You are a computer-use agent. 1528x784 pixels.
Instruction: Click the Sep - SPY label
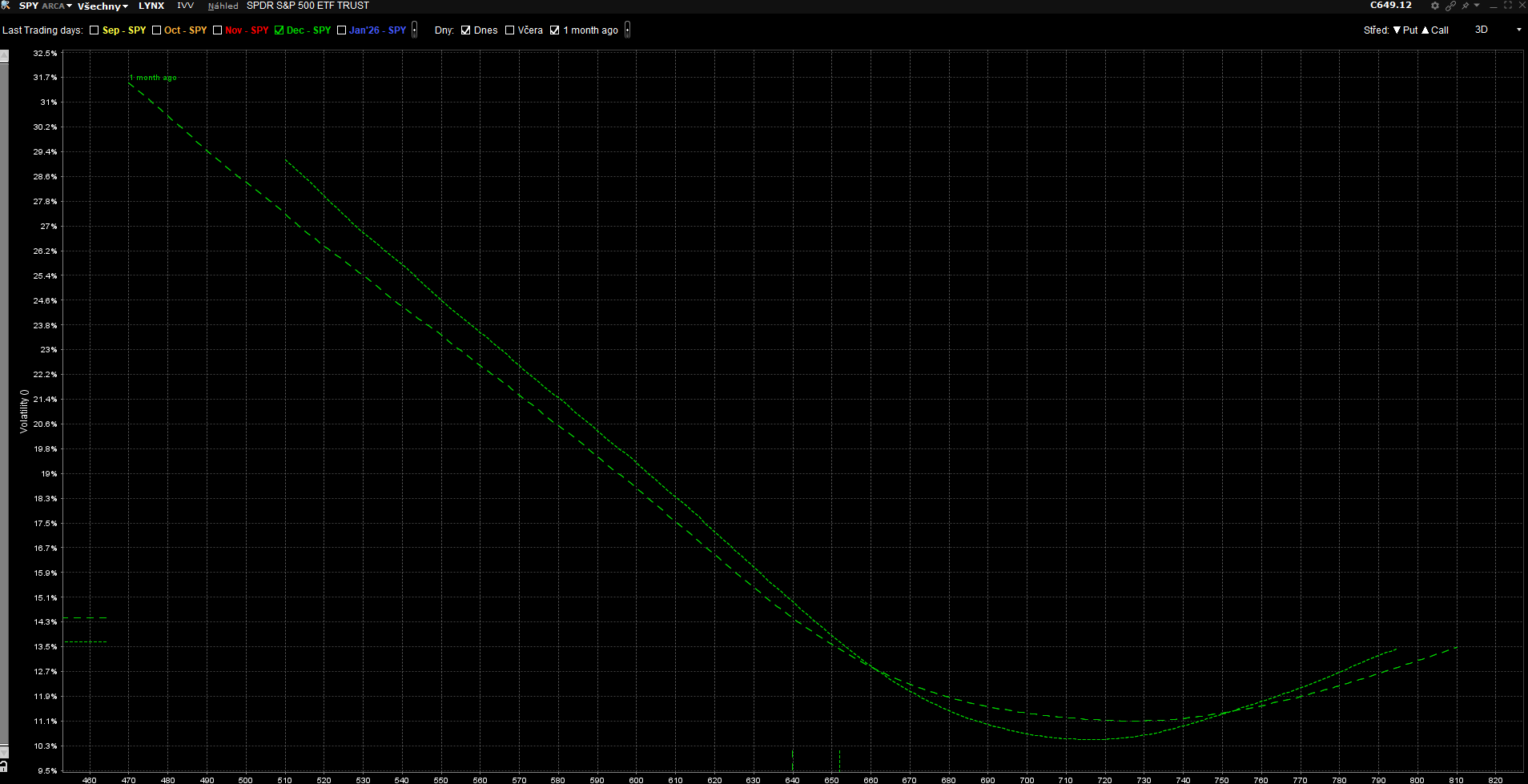124,30
